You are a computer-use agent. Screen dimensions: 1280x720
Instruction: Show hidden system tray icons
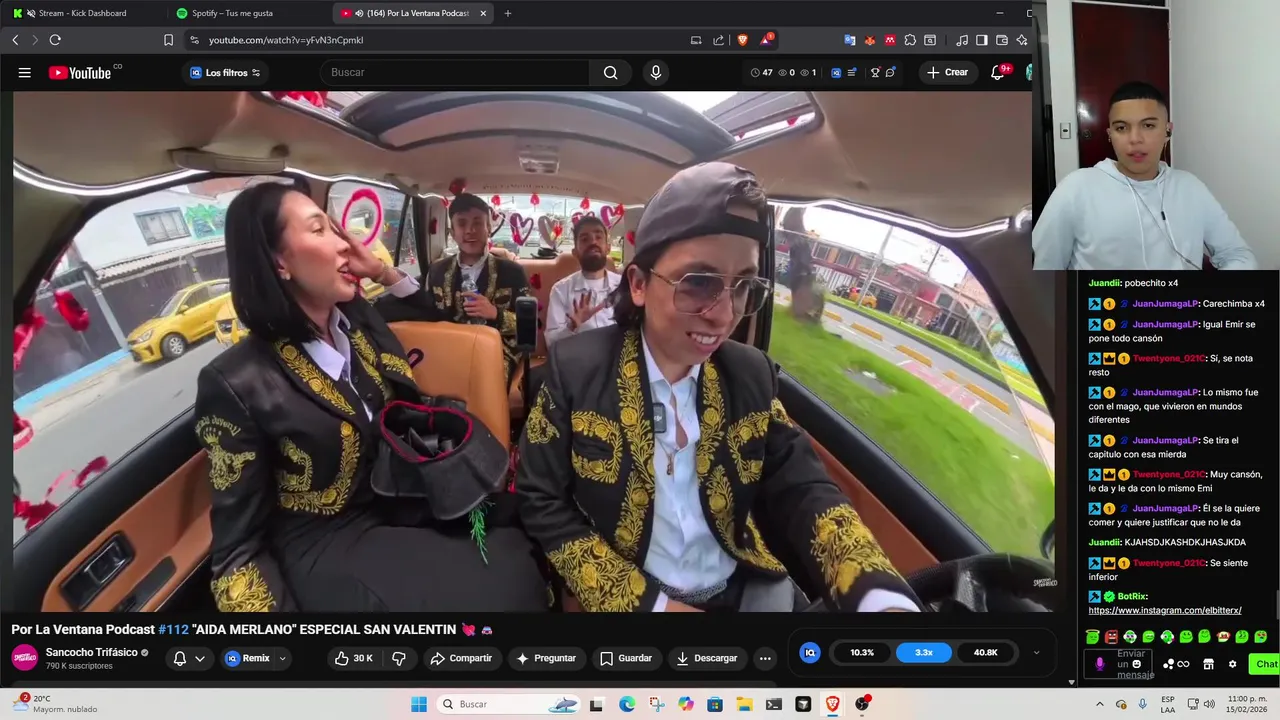click(1100, 704)
